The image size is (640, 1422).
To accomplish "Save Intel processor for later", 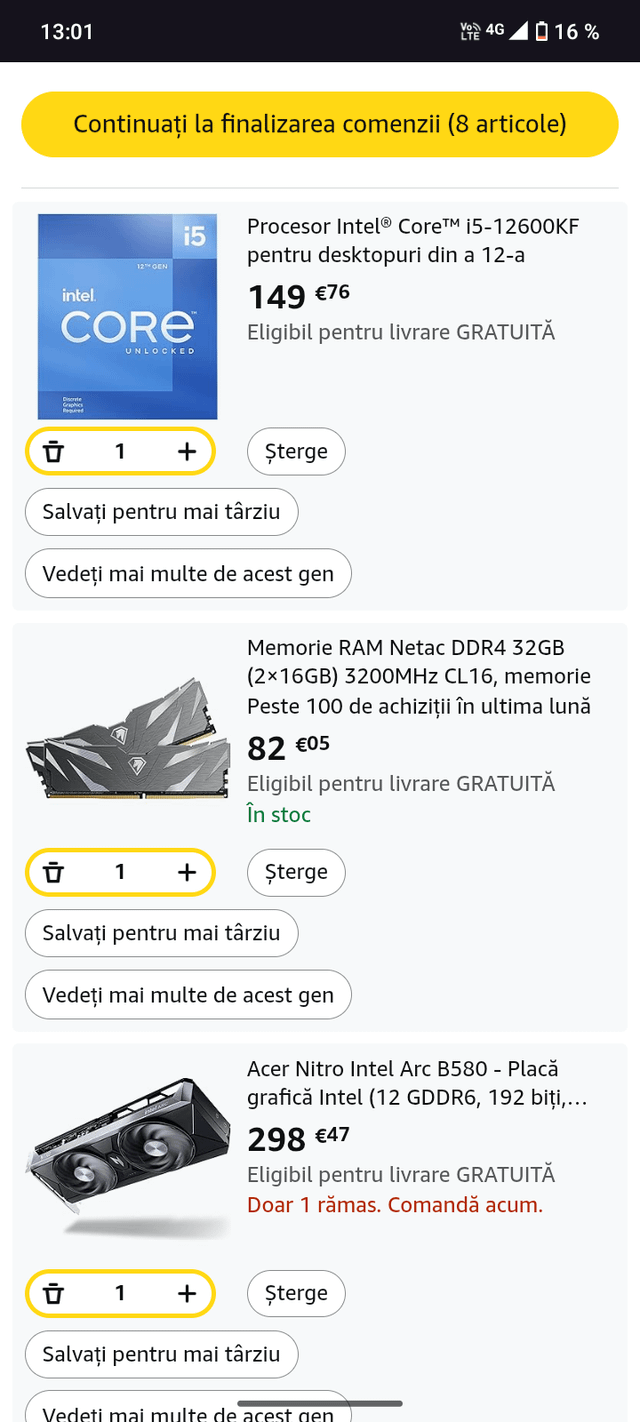I will (x=161, y=513).
